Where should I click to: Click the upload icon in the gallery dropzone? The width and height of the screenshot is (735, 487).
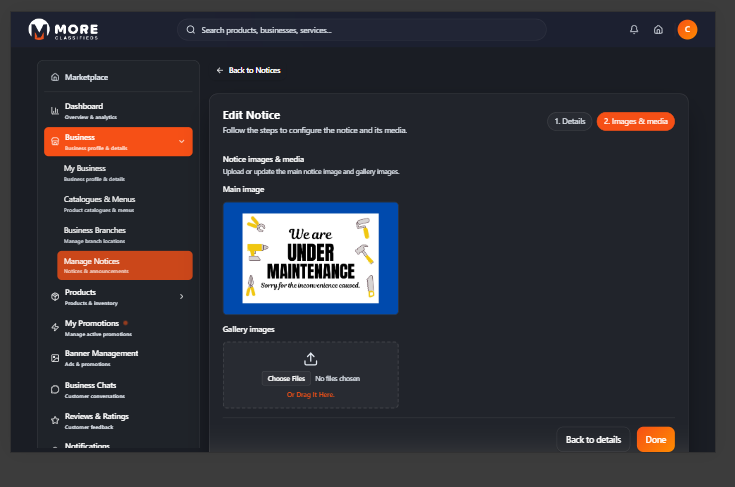tap(310, 359)
